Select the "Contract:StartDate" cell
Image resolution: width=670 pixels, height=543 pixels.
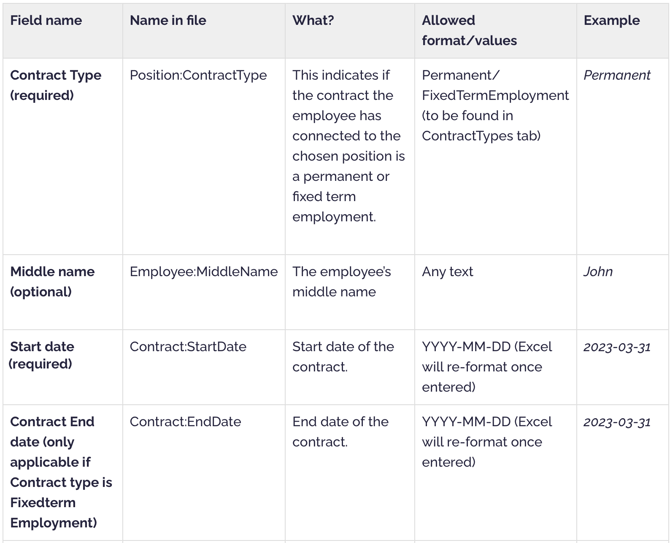(x=188, y=347)
